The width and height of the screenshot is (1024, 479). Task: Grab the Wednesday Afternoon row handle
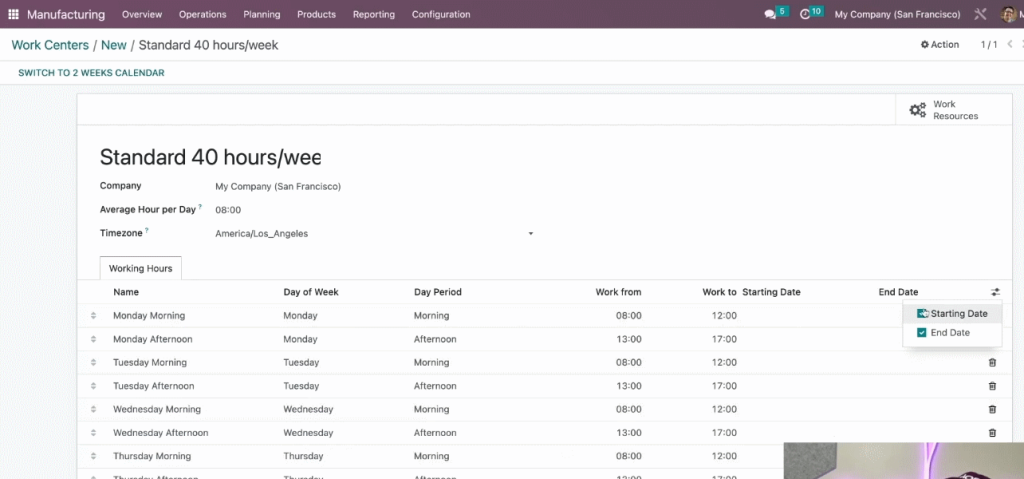point(93,433)
